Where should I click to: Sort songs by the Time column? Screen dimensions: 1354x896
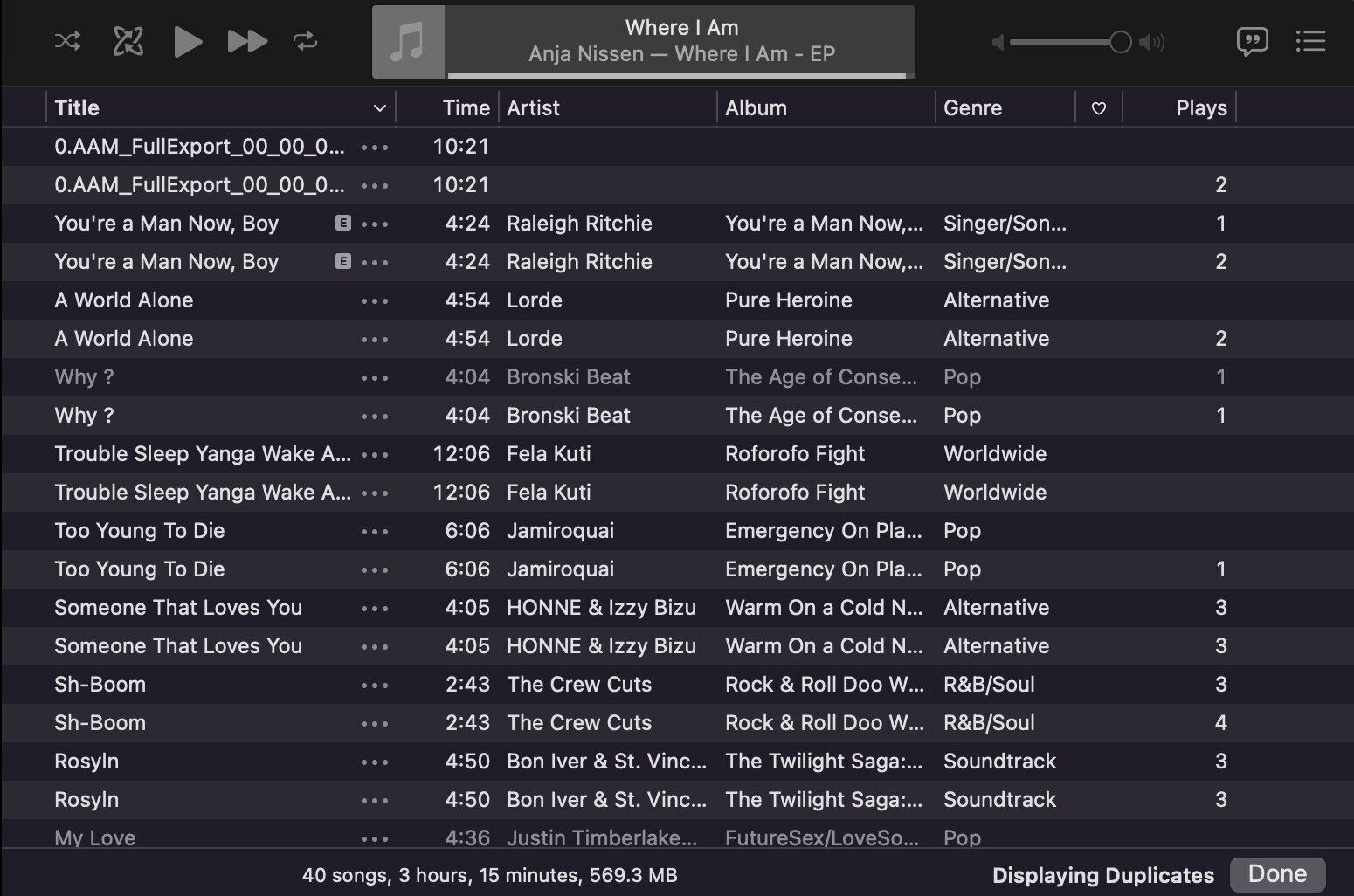(466, 108)
